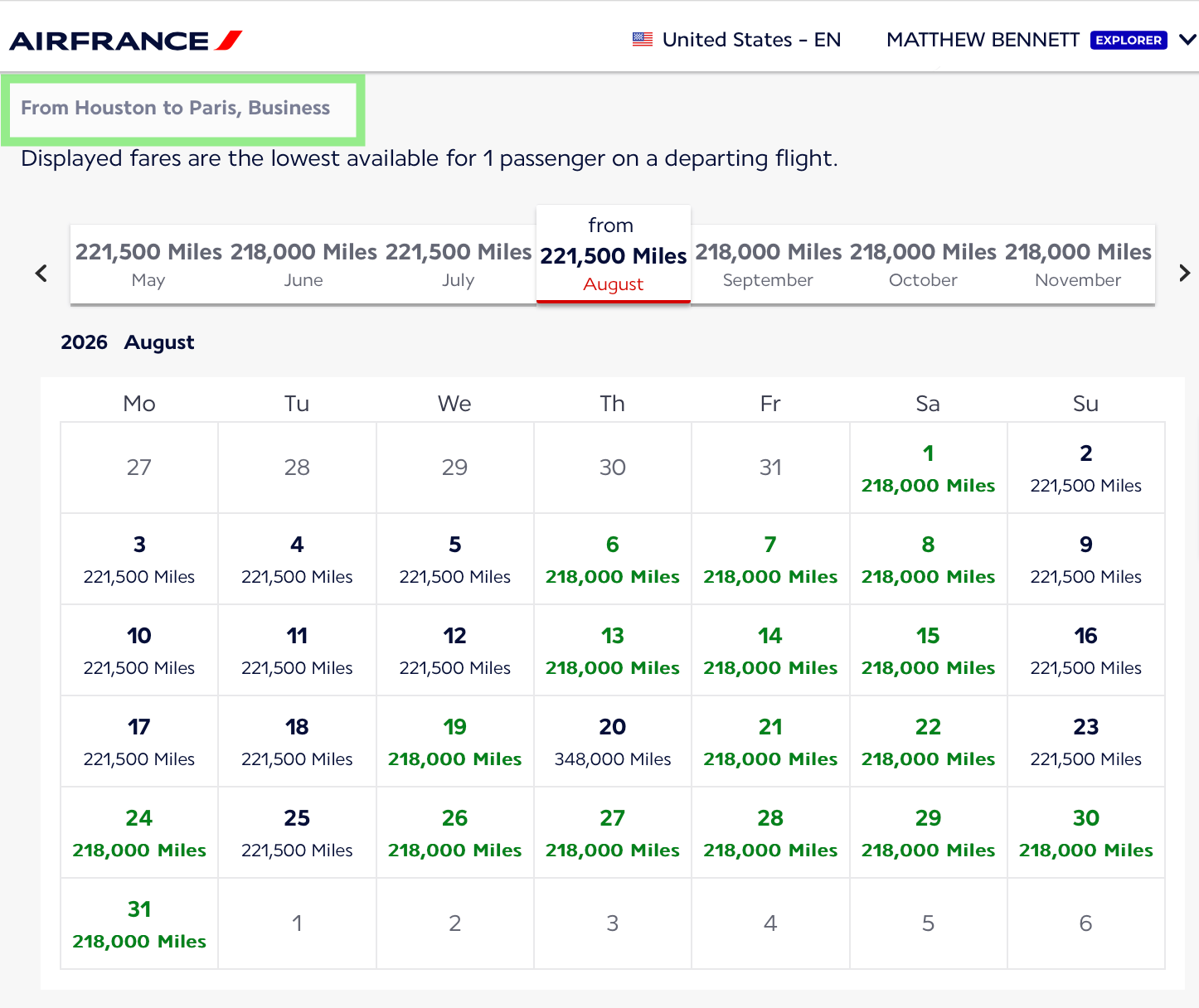Select the August month tab
Viewport: 1199px width, 1008px height.
pyautogui.click(x=614, y=254)
